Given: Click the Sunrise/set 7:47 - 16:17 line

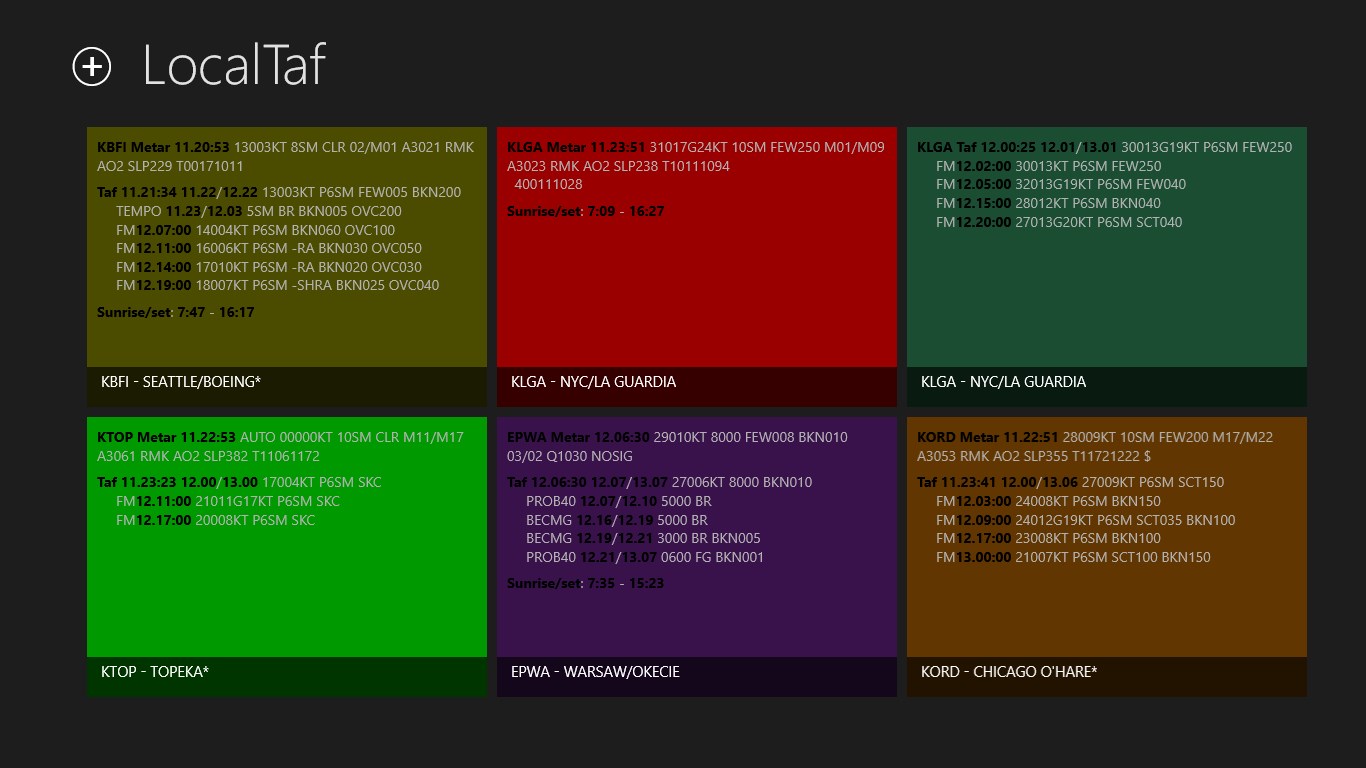Looking at the screenshot, I should pyautogui.click(x=176, y=312).
